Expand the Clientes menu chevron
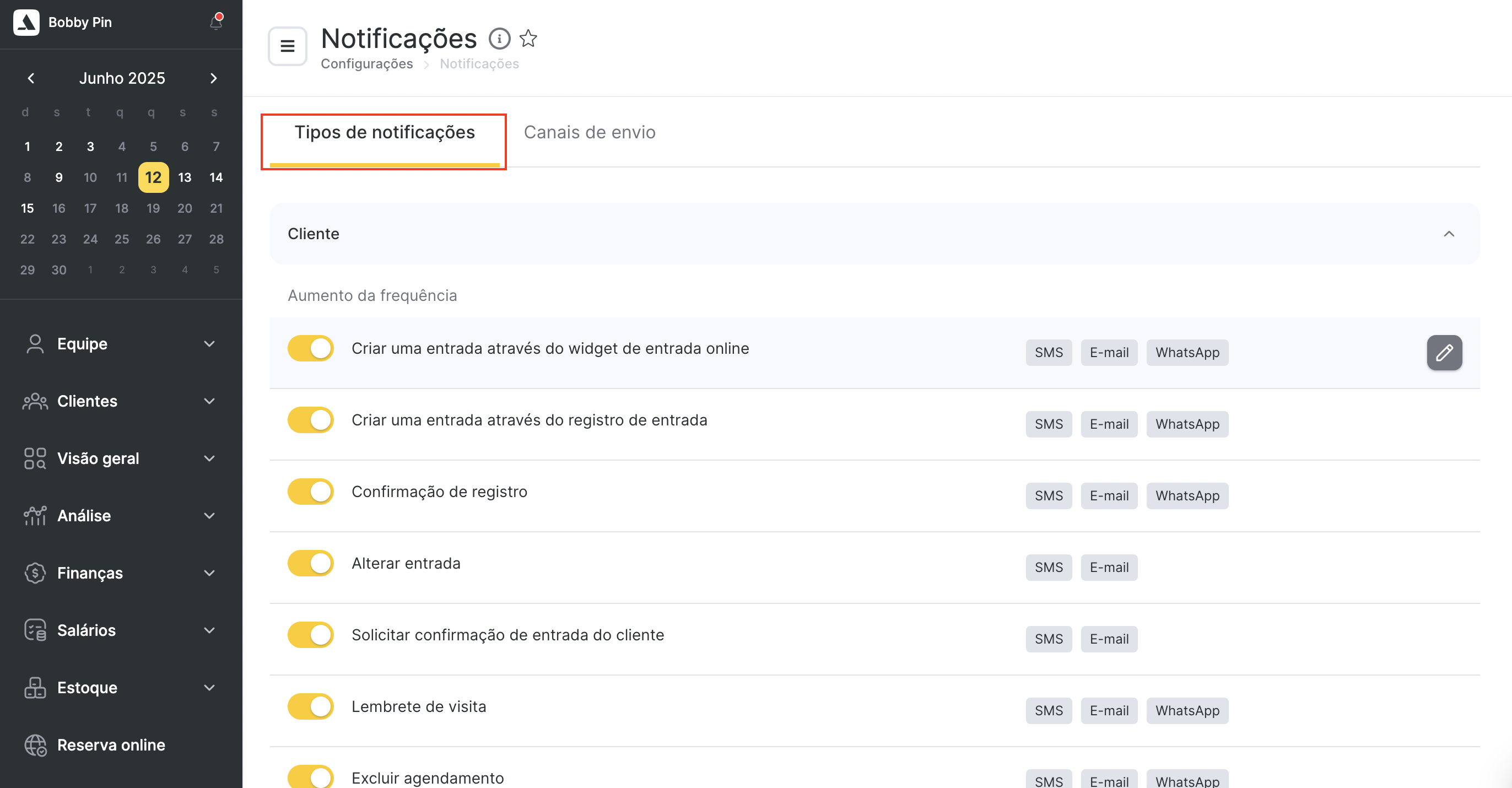Image resolution: width=1512 pixels, height=788 pixels. [209, 402]
